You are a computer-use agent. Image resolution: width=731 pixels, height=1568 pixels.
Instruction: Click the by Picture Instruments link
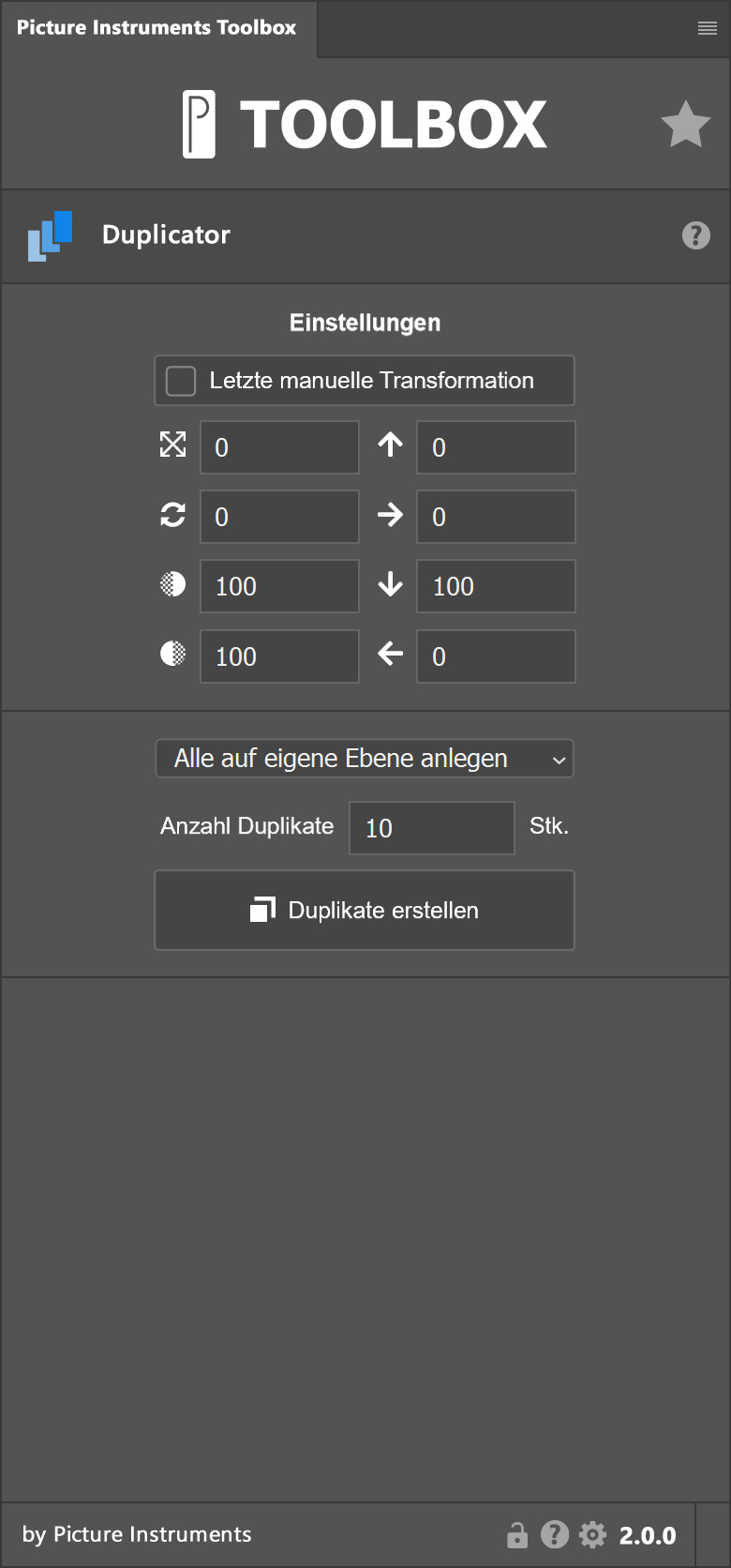[137, 1534]
